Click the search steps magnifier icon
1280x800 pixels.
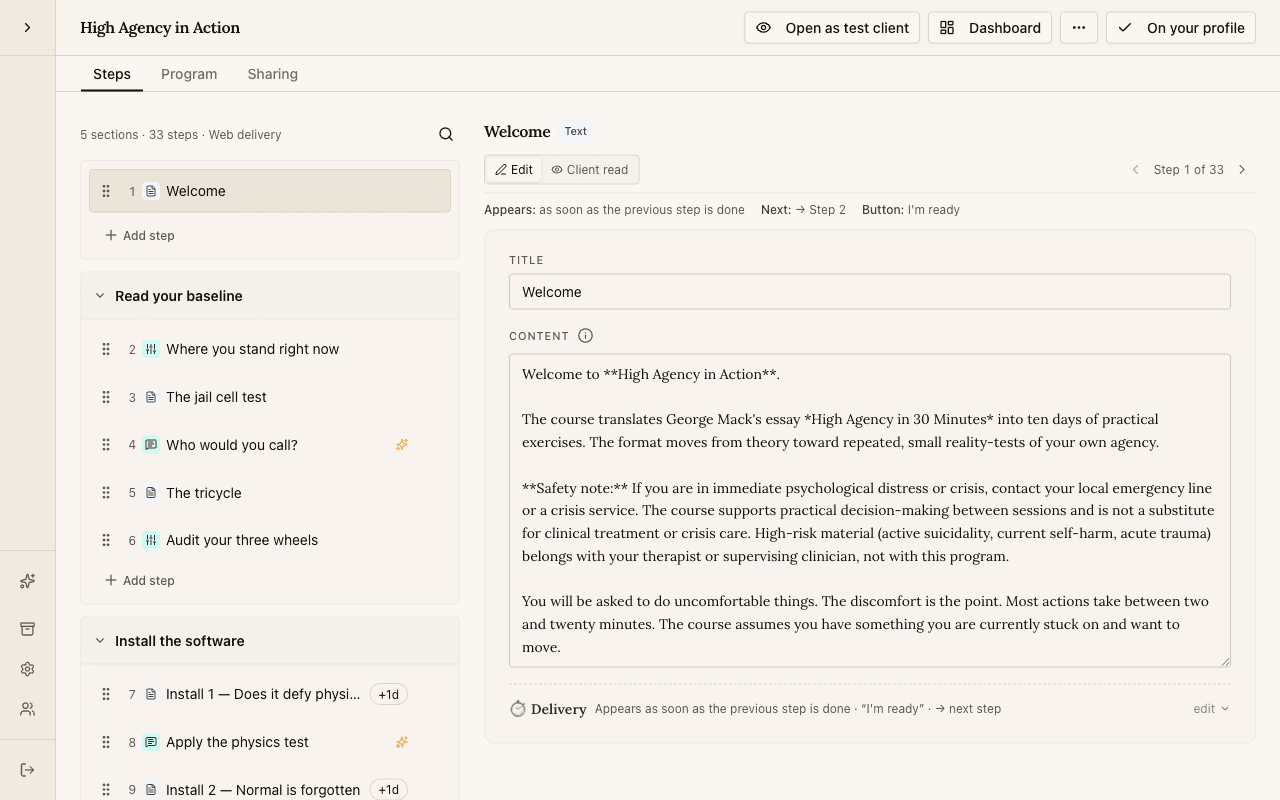tap(446, 134)
